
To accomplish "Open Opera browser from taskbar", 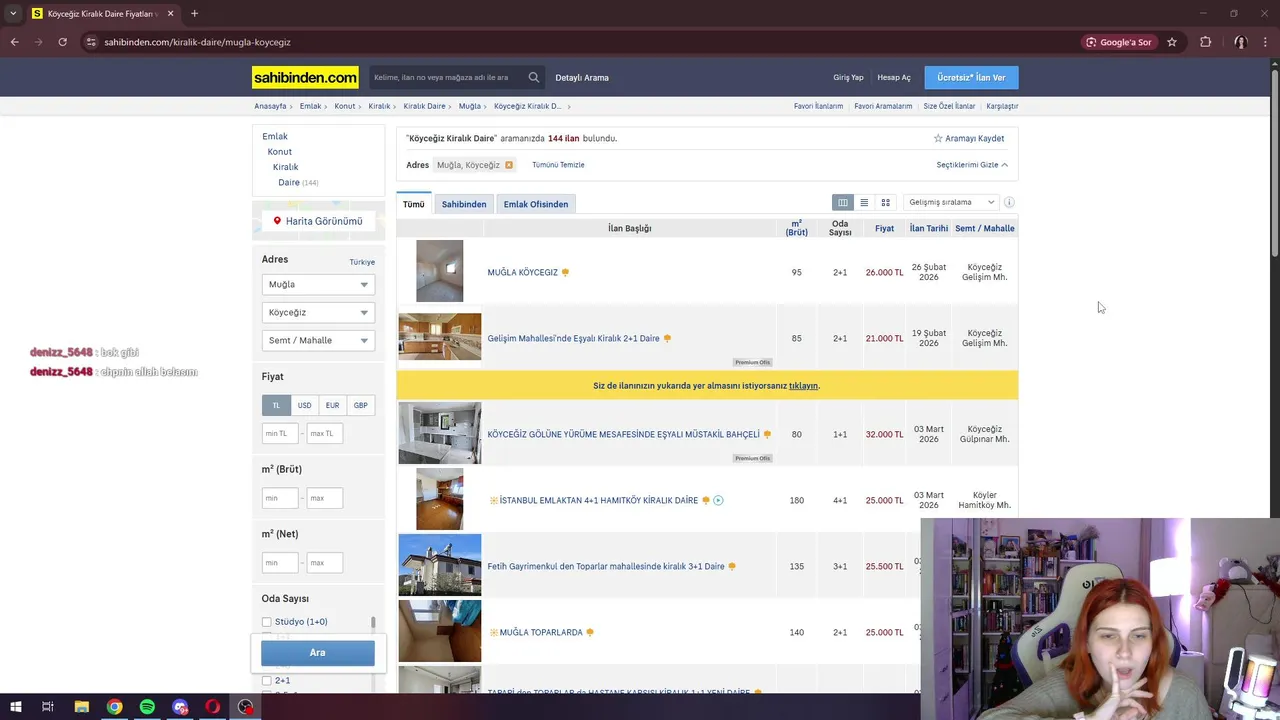I will pyautogui.click(x=213, y=707).
